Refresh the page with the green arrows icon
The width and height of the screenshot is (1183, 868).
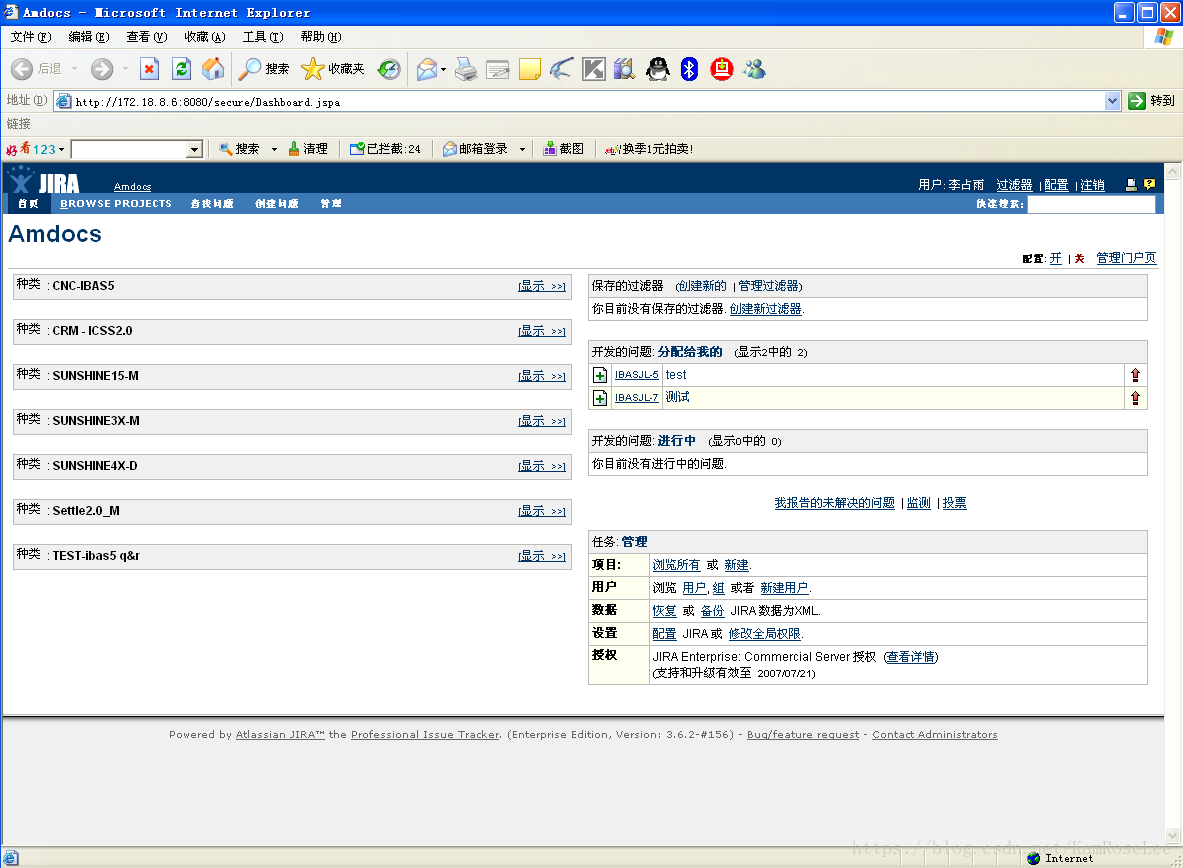(x=181, y=69)
